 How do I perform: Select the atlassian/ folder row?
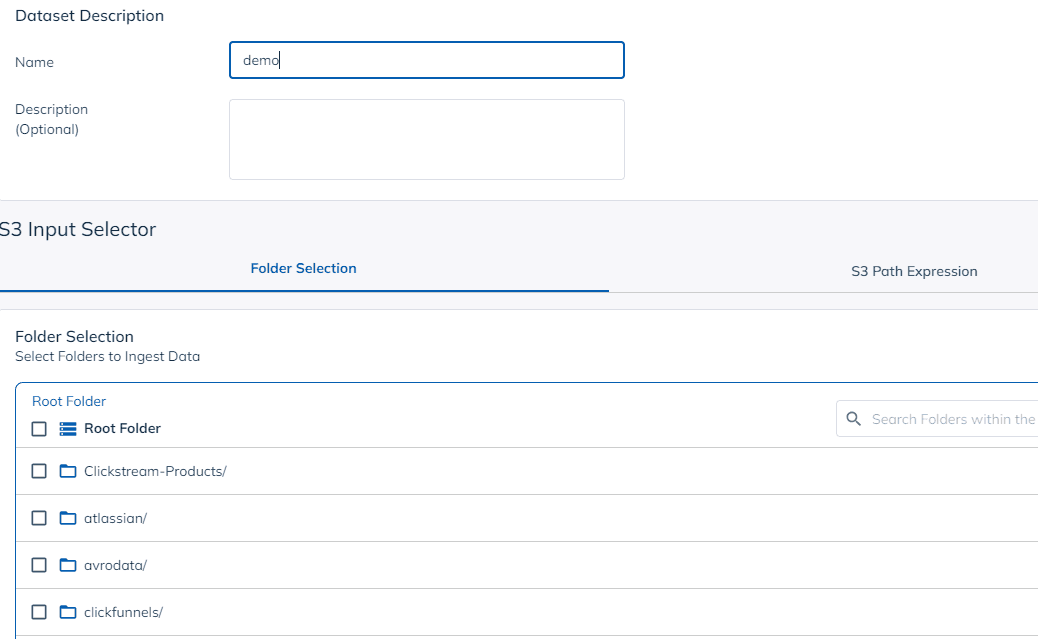pyautogui.click(x=115, y=517)
